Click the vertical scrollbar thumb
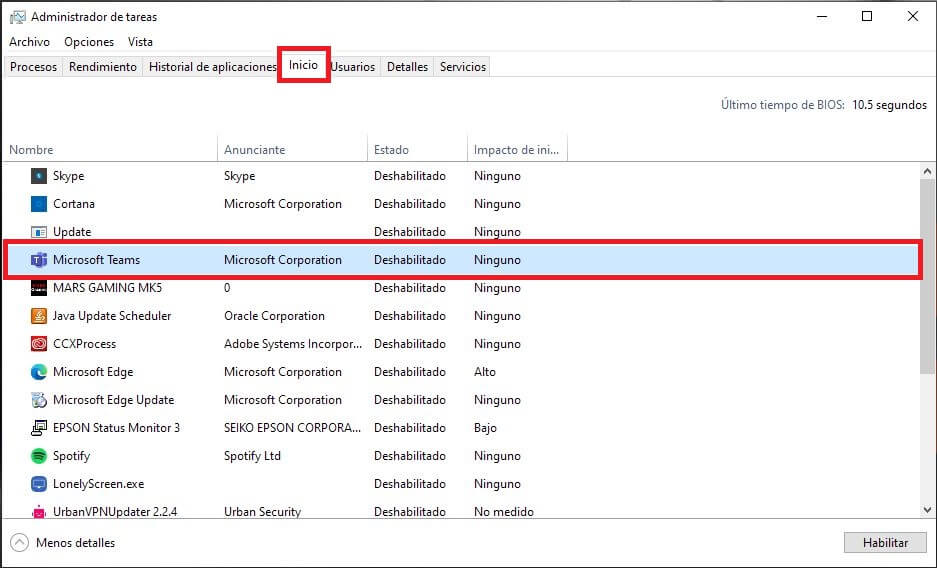Viewport: 937px width, 568px height. (927, 277)
